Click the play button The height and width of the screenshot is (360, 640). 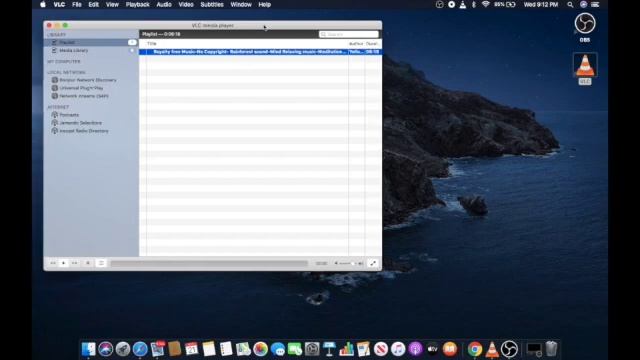pos(63,263)
